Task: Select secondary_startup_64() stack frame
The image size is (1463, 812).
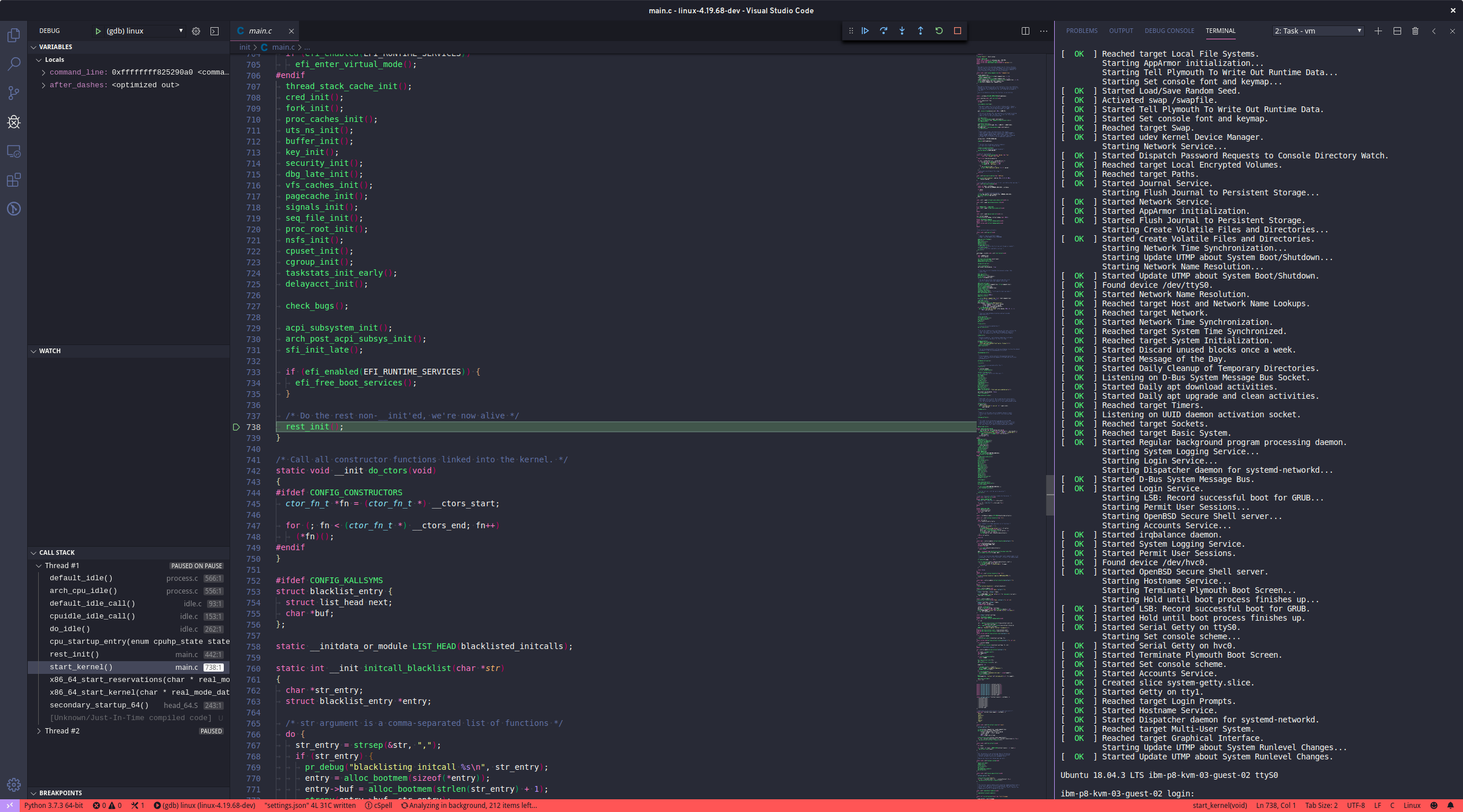Action: (128, 706)
